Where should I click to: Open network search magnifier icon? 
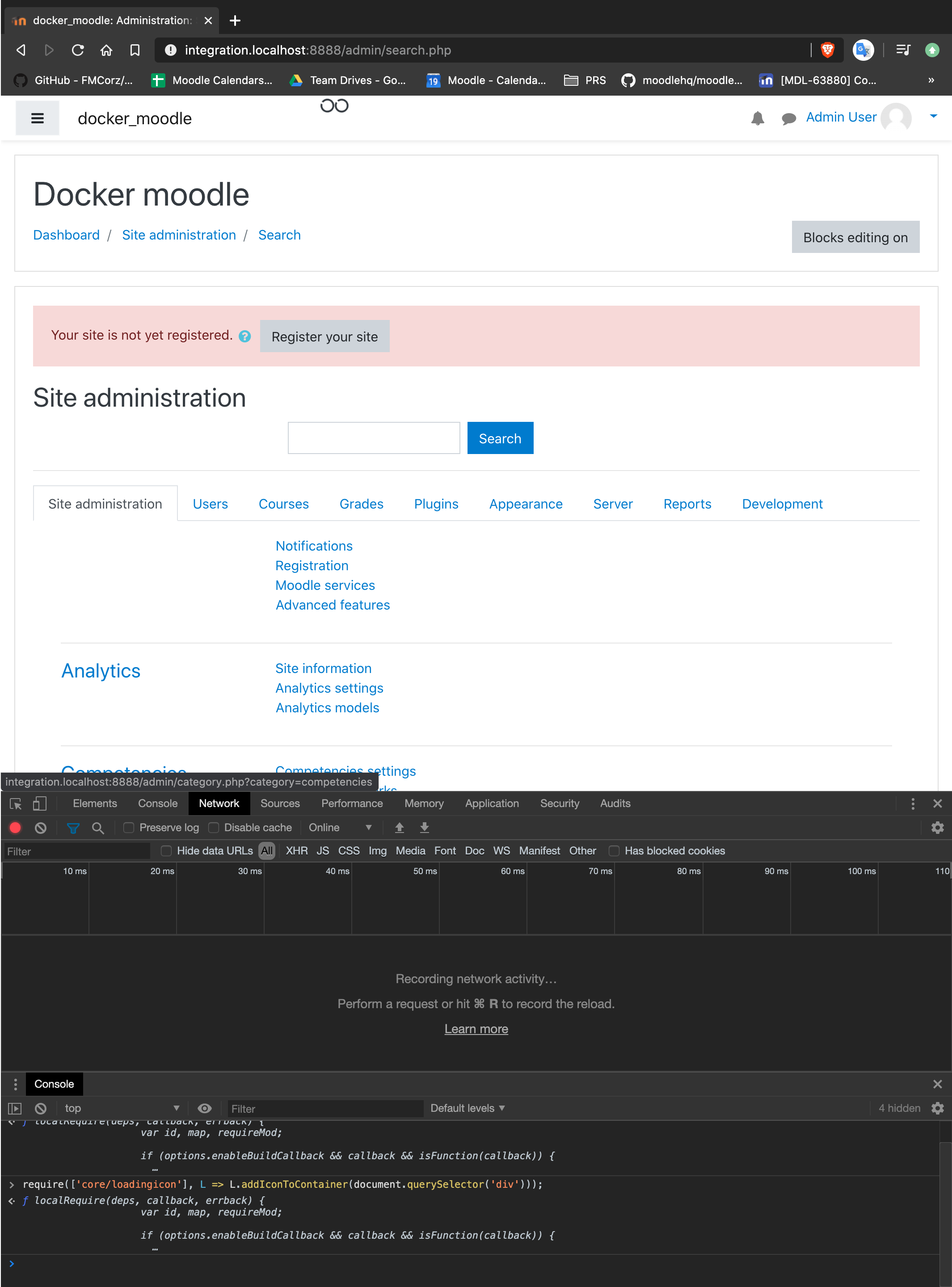point(98,828)
